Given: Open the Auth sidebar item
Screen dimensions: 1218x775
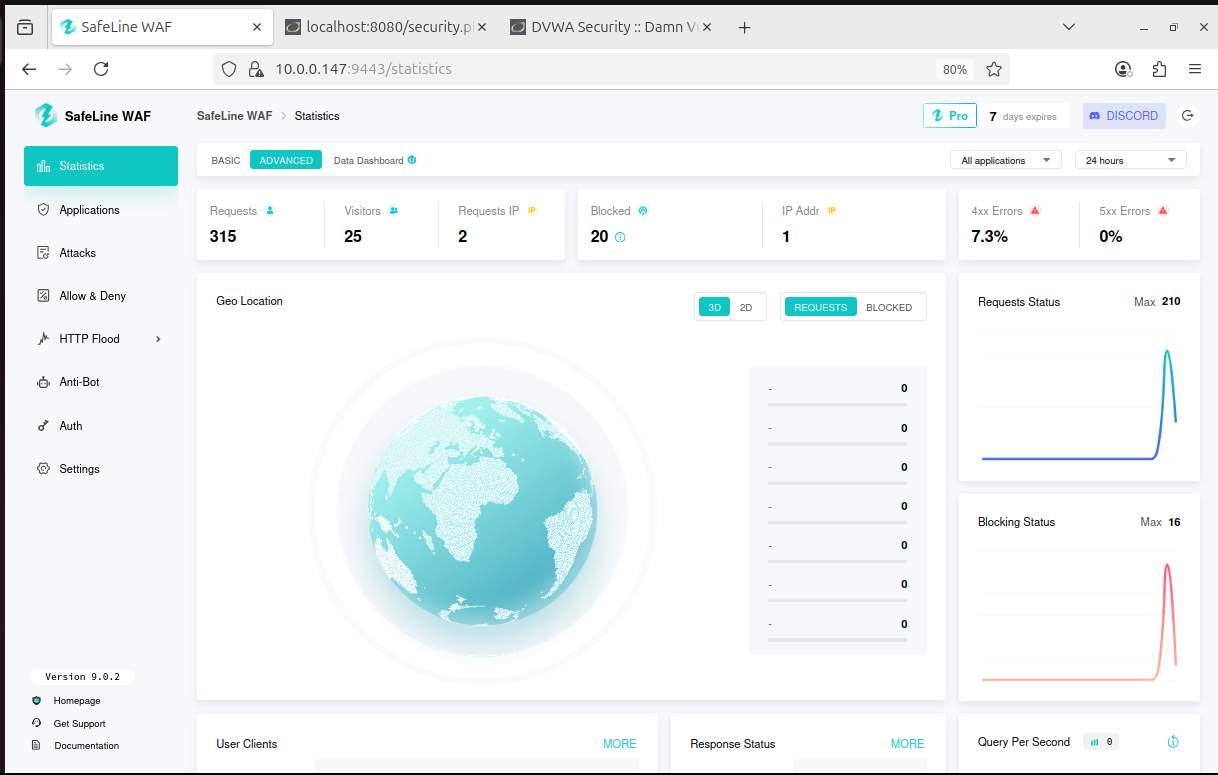Looking at the screenshot, I should [x=101, y=426].
